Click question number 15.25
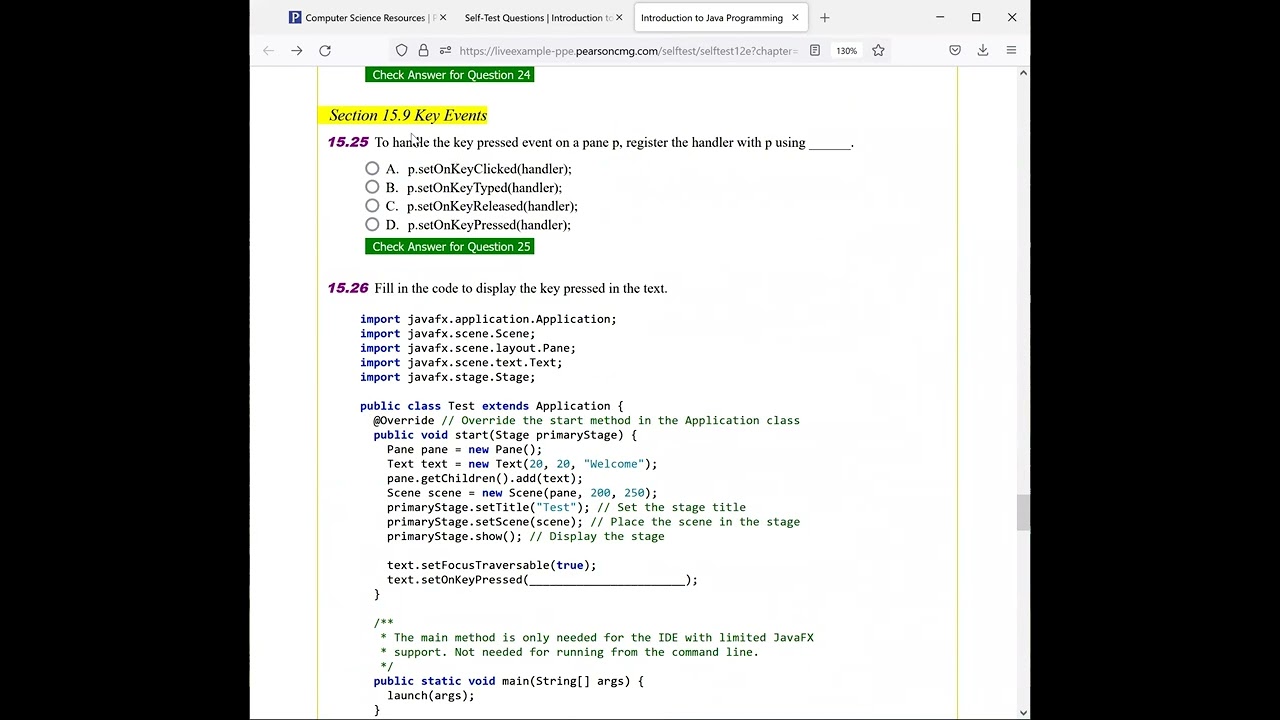 click(x=348, y=142)
